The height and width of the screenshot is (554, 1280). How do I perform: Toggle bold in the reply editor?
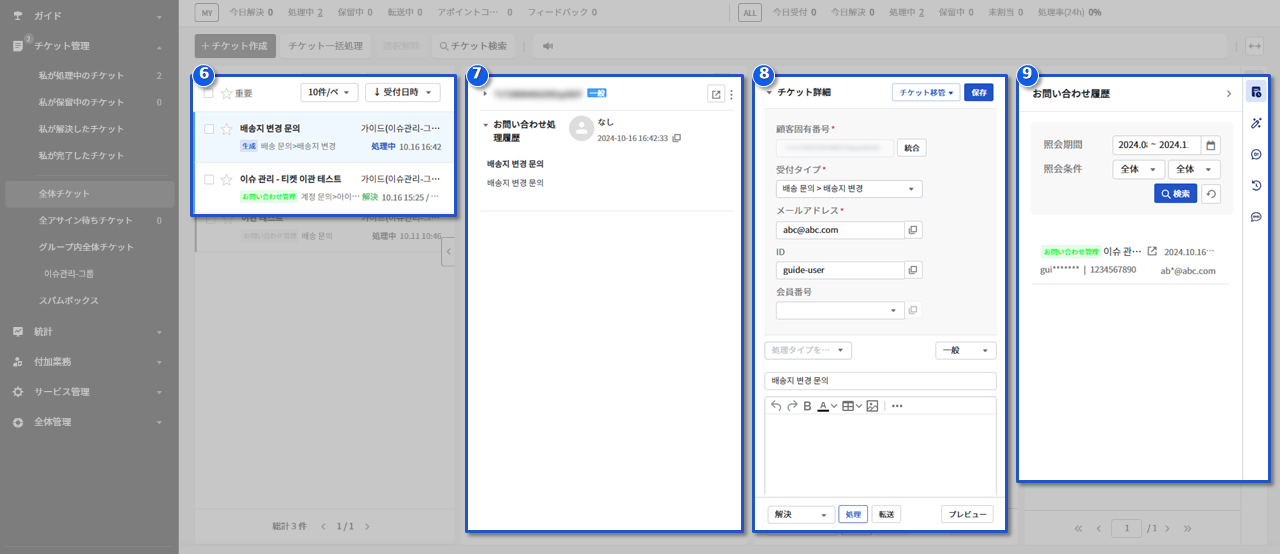[807, 406]
